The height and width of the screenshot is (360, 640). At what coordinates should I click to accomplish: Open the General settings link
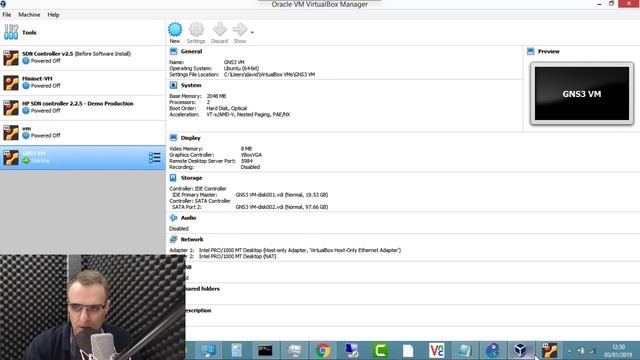coord(191,51)
